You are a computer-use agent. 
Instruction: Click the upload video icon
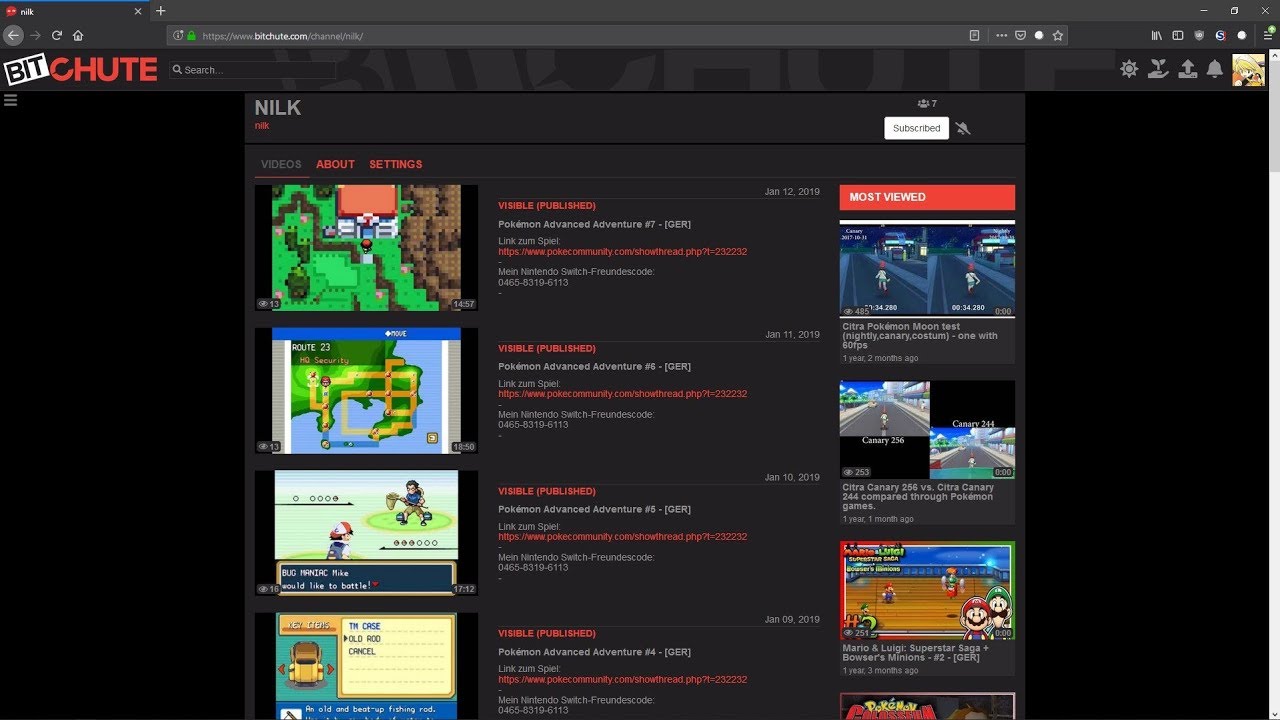point(1187,69)
